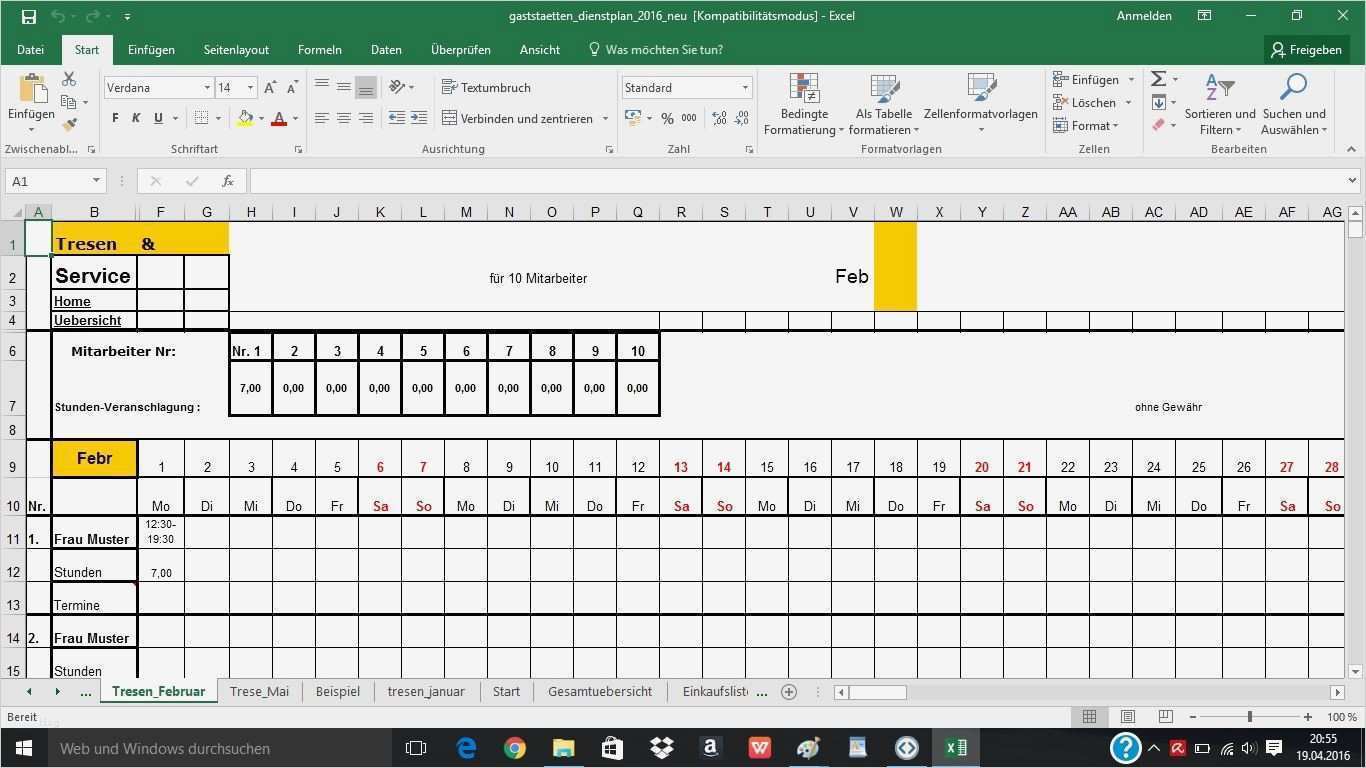Screen dimensions: 1366x768
Task: Open Sortieren und Filtern
Action: tap(1218, 103)
